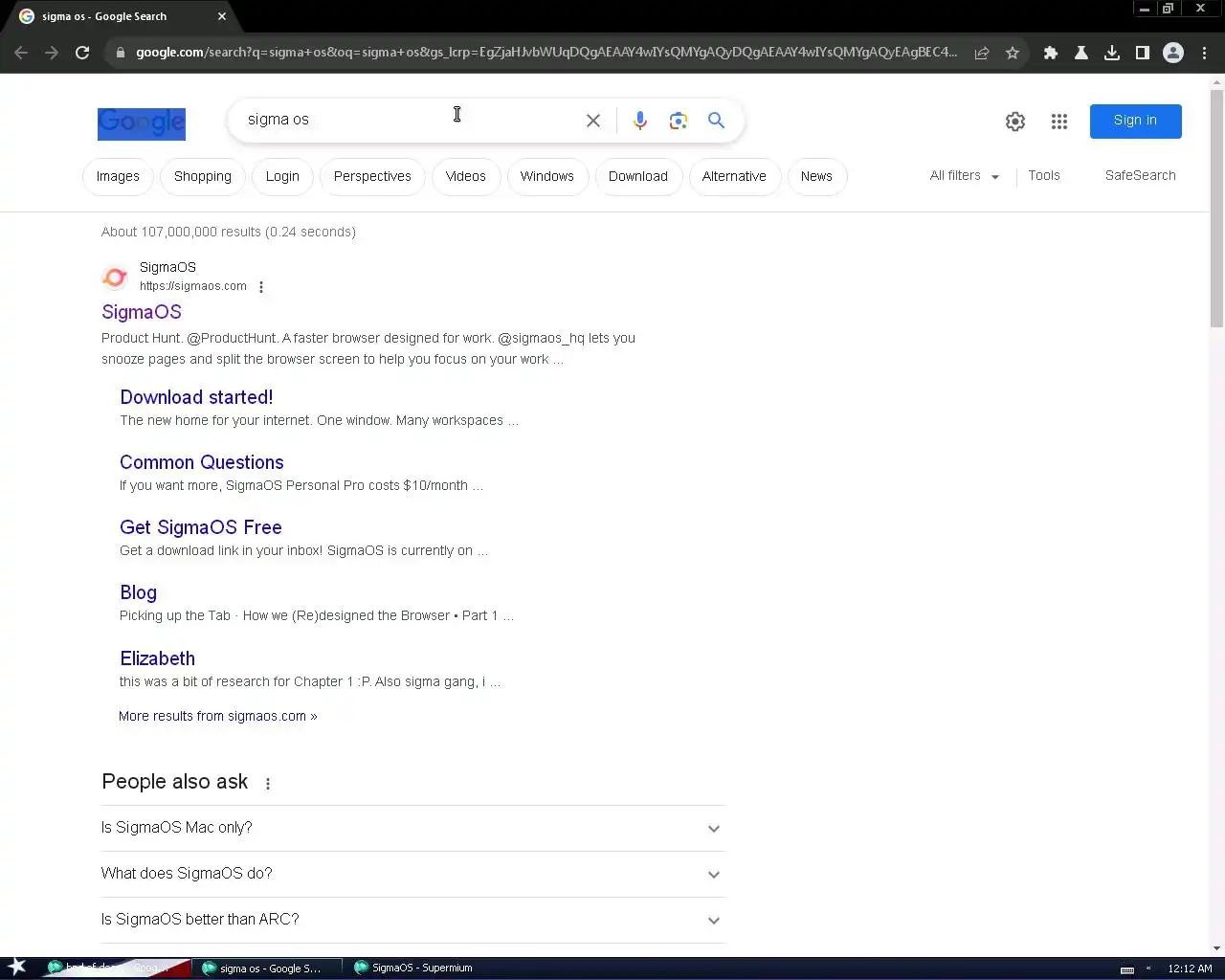The width and height of the screenshot is (1225, 980).
Task: Select the Alternative filter chip
Action: click(x=734, y=177)
